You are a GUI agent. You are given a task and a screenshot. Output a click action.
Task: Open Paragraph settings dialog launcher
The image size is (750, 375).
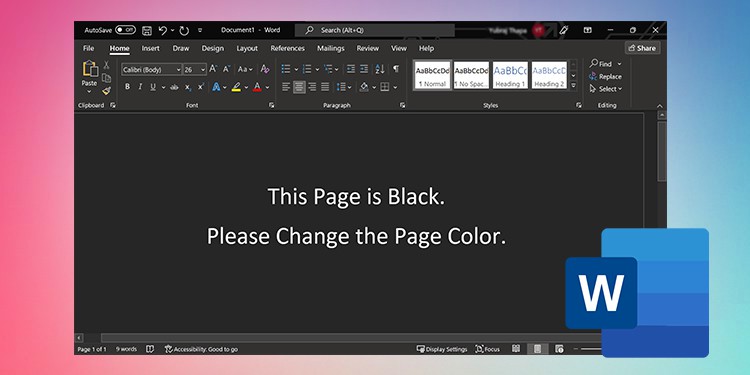[x=402, y=105]
